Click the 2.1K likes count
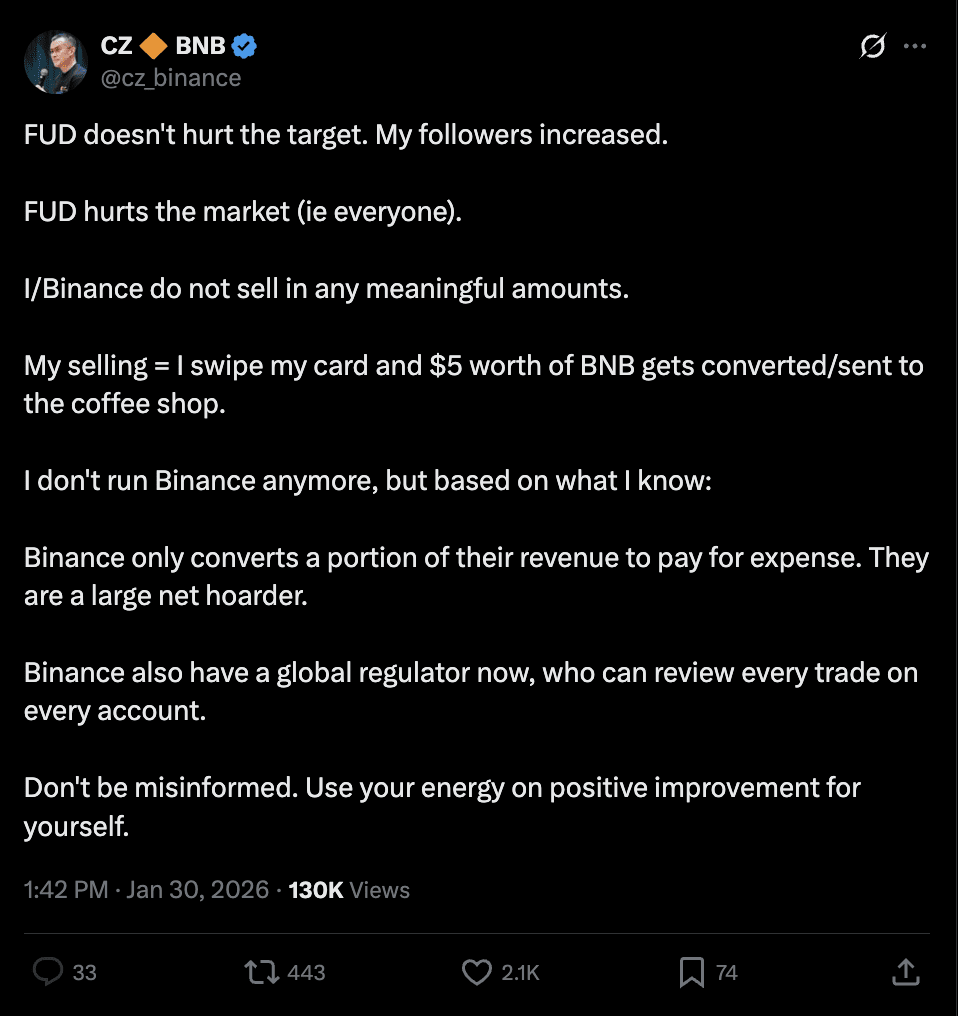958x1016 pixels. pos(520,972)
